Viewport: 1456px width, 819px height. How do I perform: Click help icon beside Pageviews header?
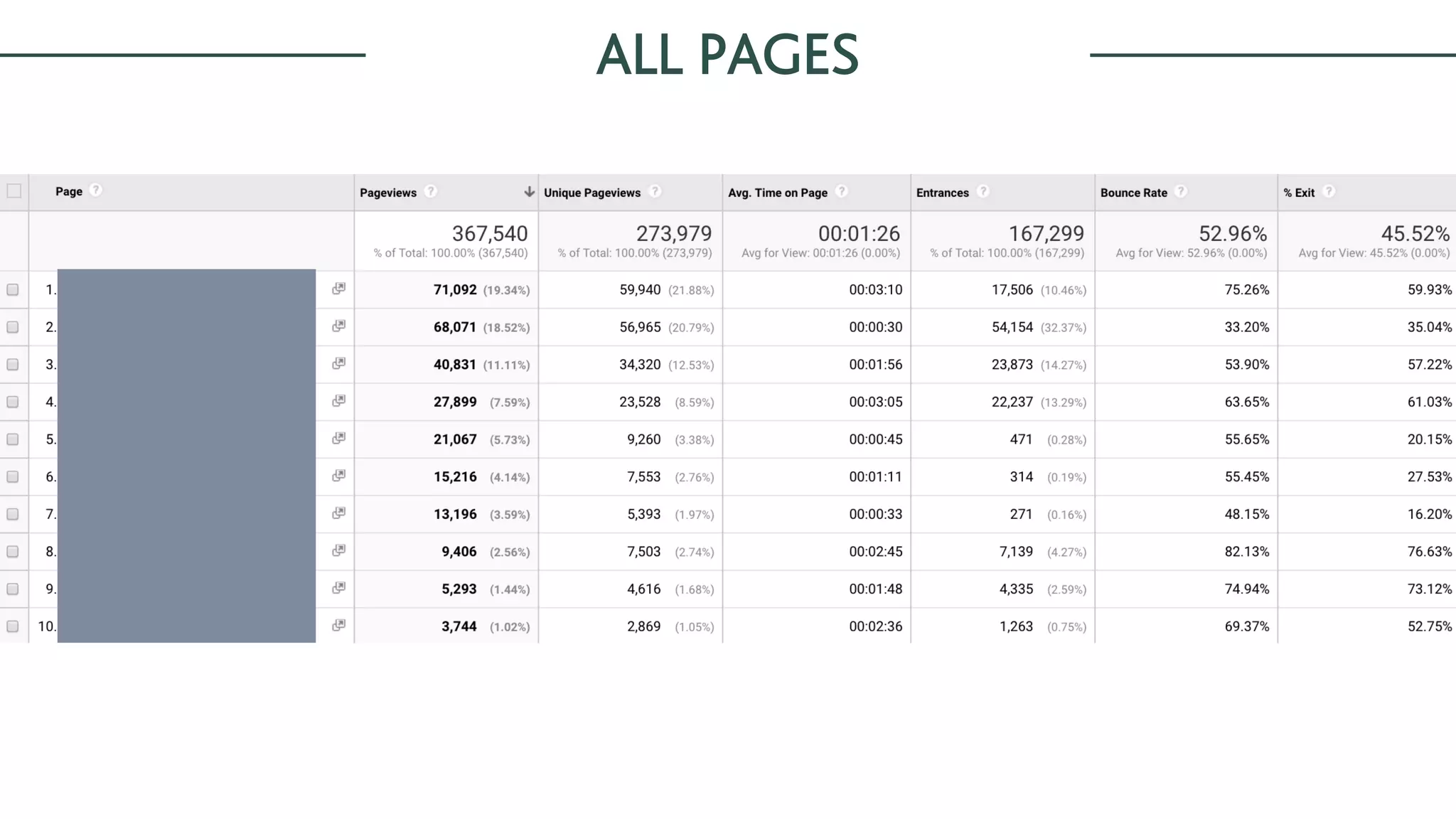click(430, 191)
